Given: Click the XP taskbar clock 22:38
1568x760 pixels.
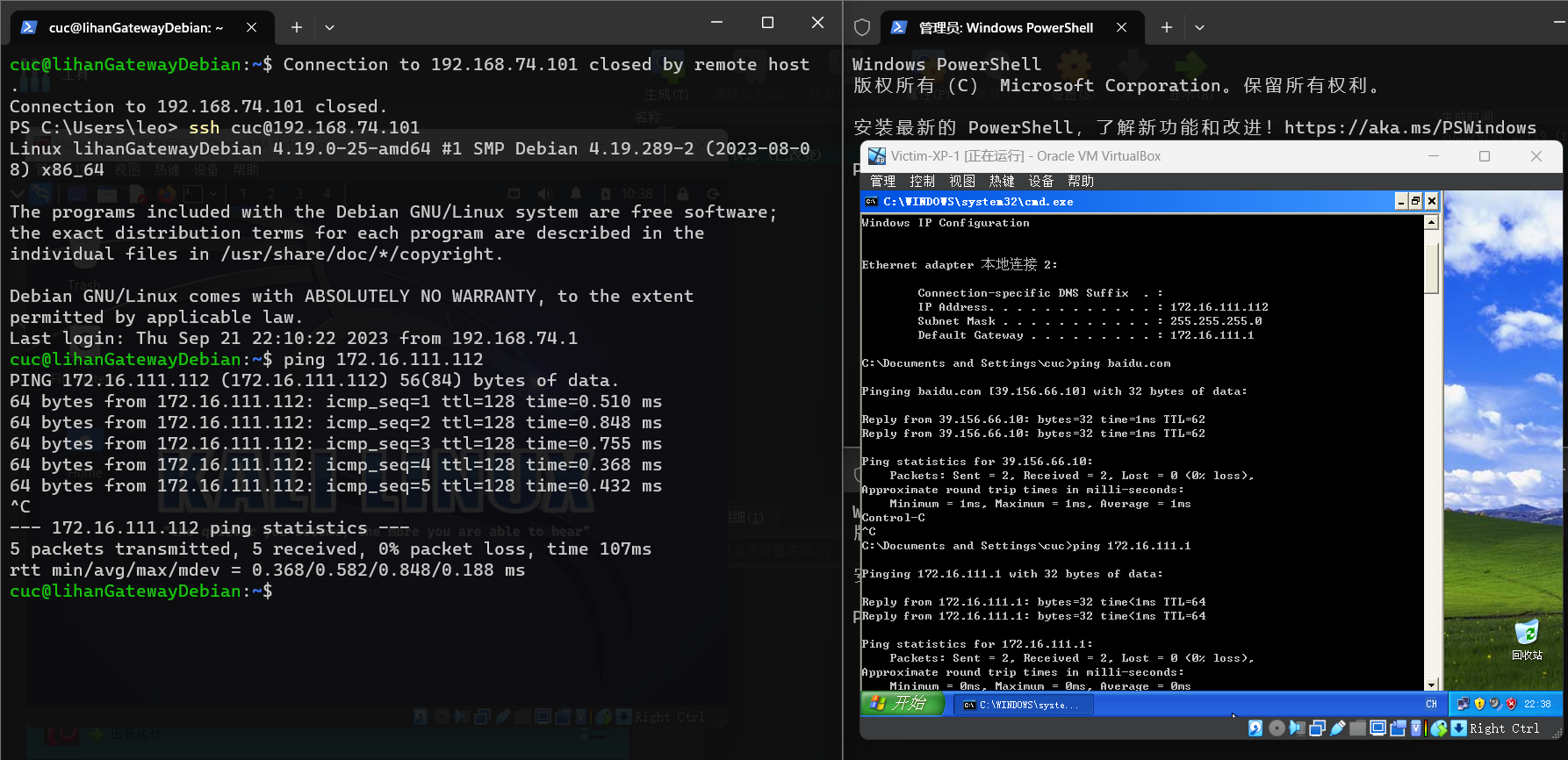Looking at the screenshot, I should pos(1537,704).
